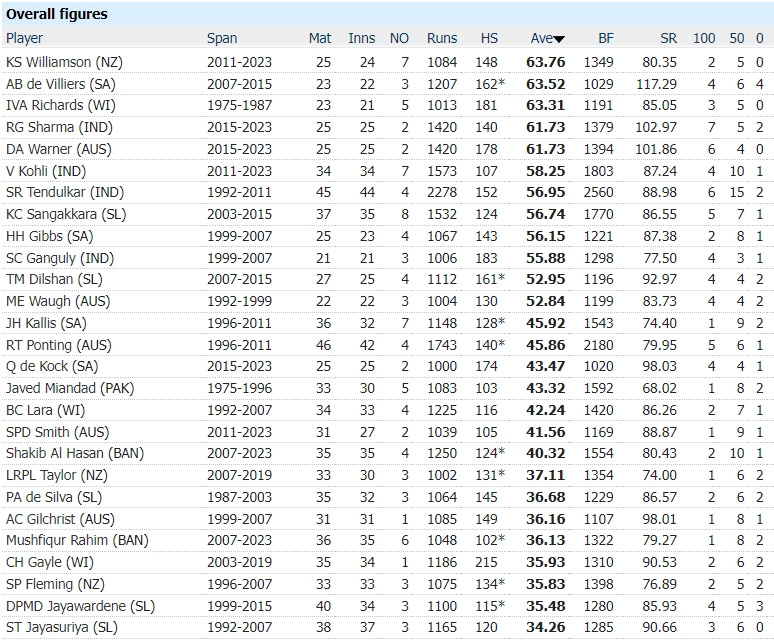This screenshot has width=774, height=642.
Task: Select RT Ponting (AUS) player name
Action: pyautogui.click(x=59, y=345)
